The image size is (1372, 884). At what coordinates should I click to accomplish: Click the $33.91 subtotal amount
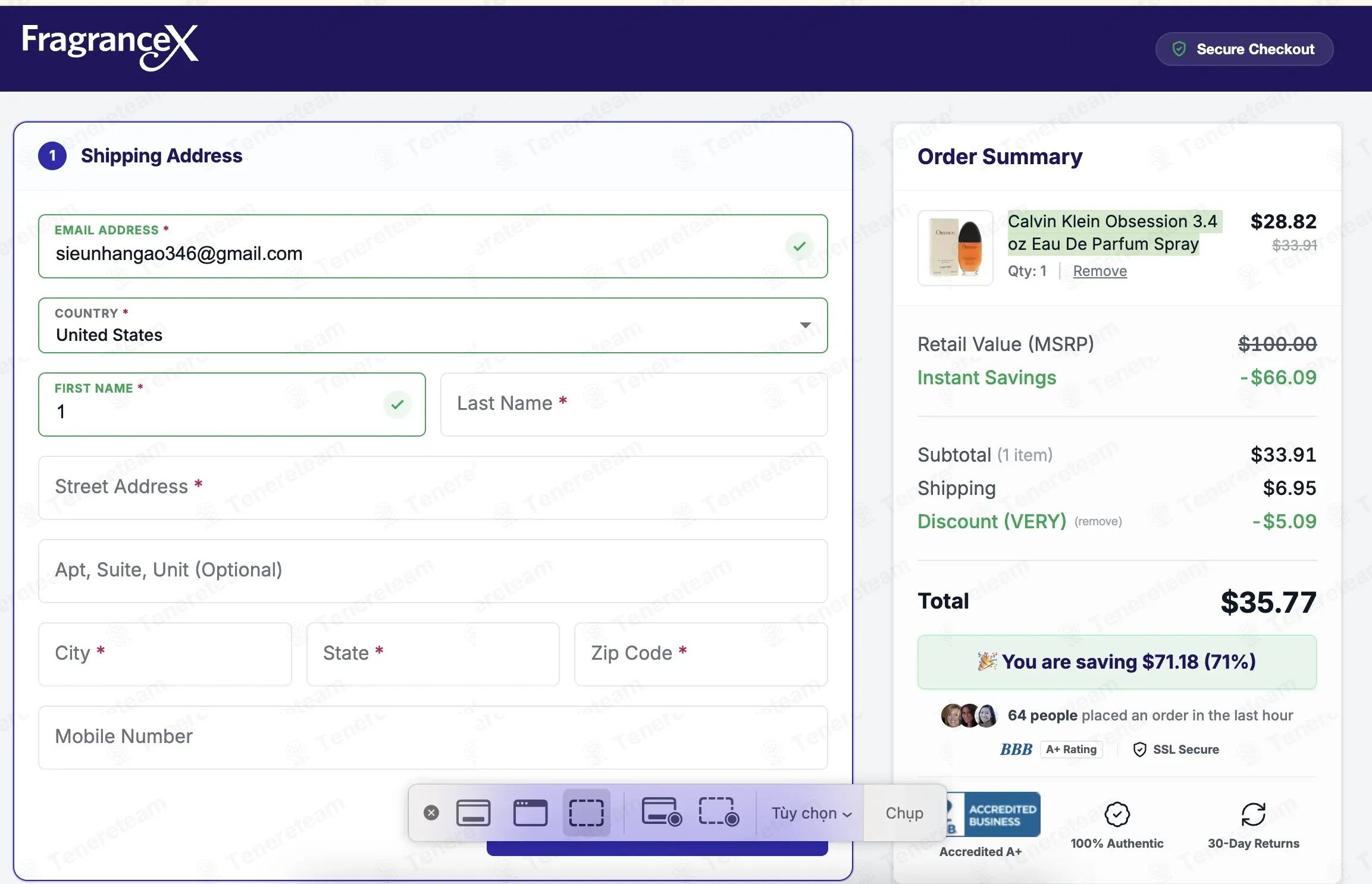1284,454
